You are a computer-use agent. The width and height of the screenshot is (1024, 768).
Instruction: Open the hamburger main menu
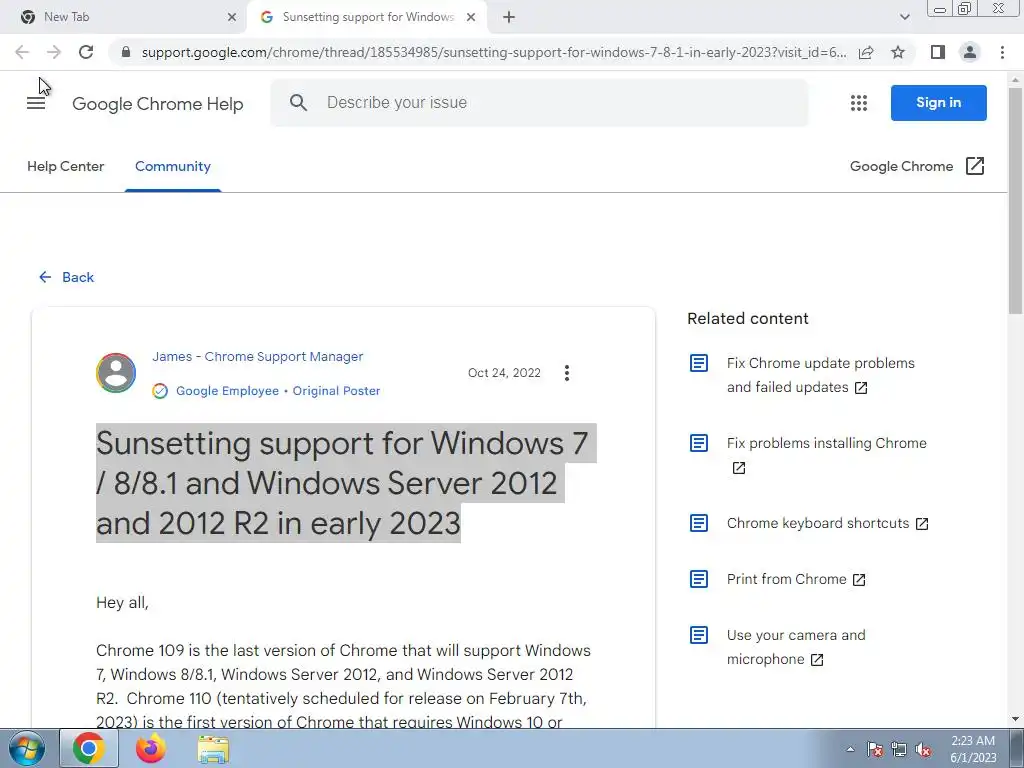(36, 103)
